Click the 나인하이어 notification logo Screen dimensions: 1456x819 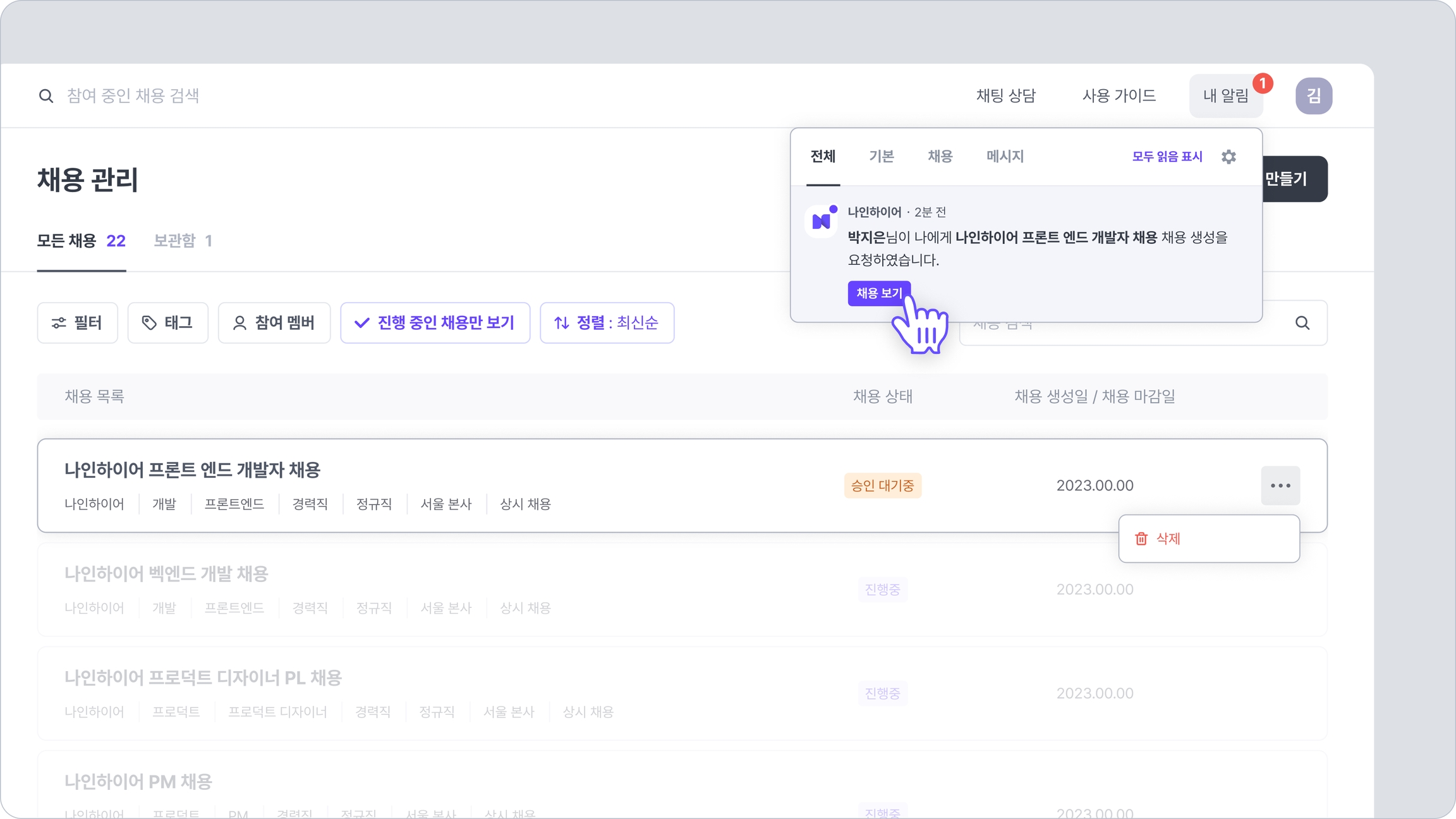point(821,221)
